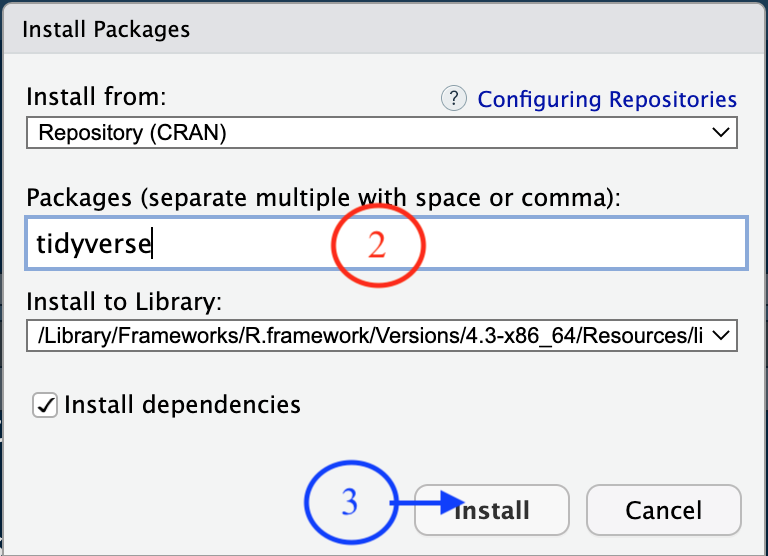Click the chevron on the library path dropdown
The height and width of the screenshot is (556, 768).
720,336
